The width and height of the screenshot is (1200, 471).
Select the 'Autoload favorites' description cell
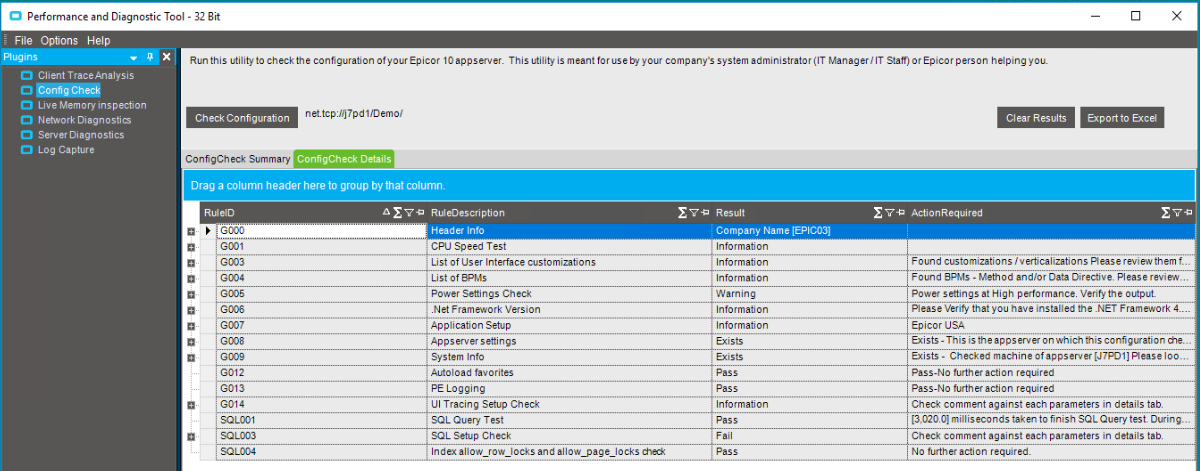click(x=569, y=373)
